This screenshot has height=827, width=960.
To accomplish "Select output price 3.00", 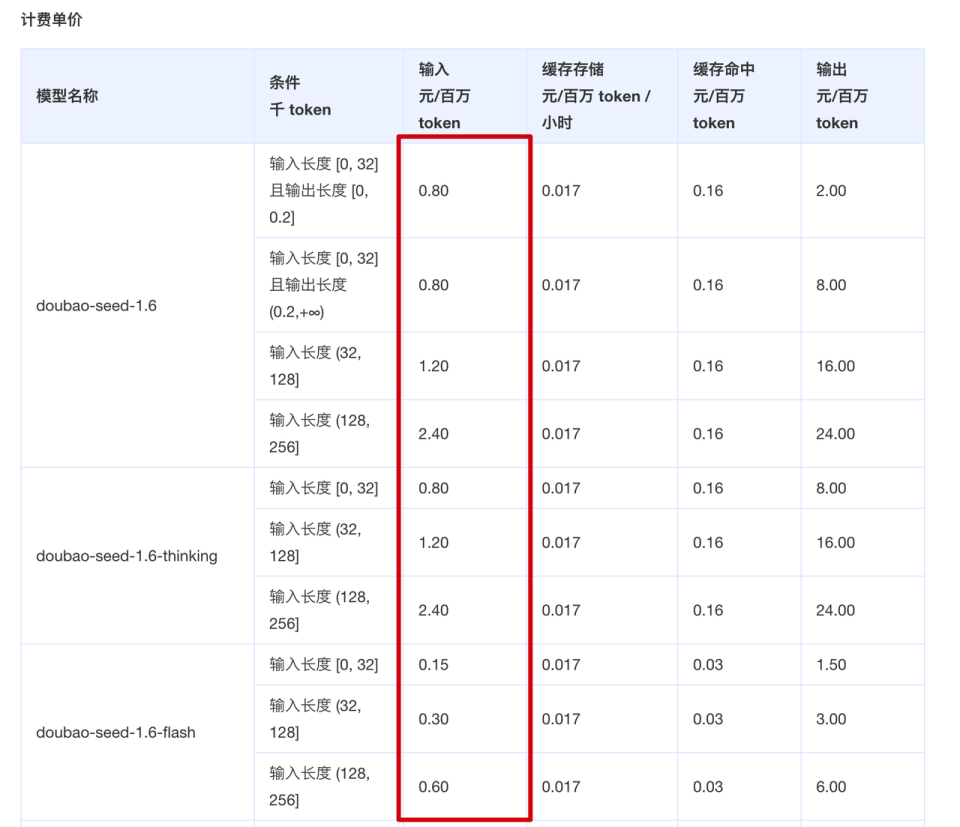I will tap(831, 719).
